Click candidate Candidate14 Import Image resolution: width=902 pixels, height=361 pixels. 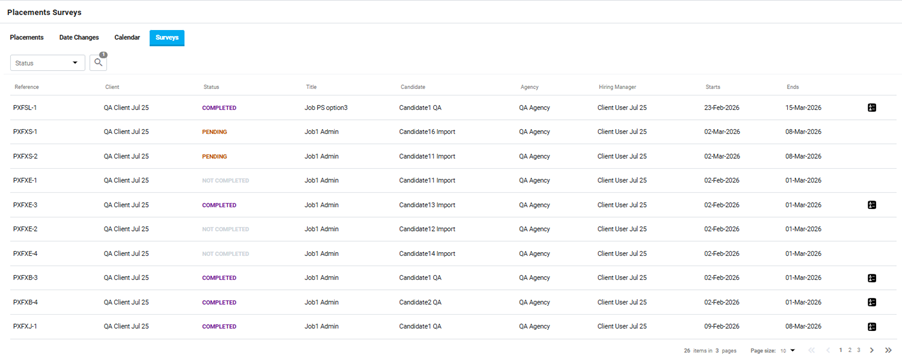pyautogui.click(x=427, y=254)
